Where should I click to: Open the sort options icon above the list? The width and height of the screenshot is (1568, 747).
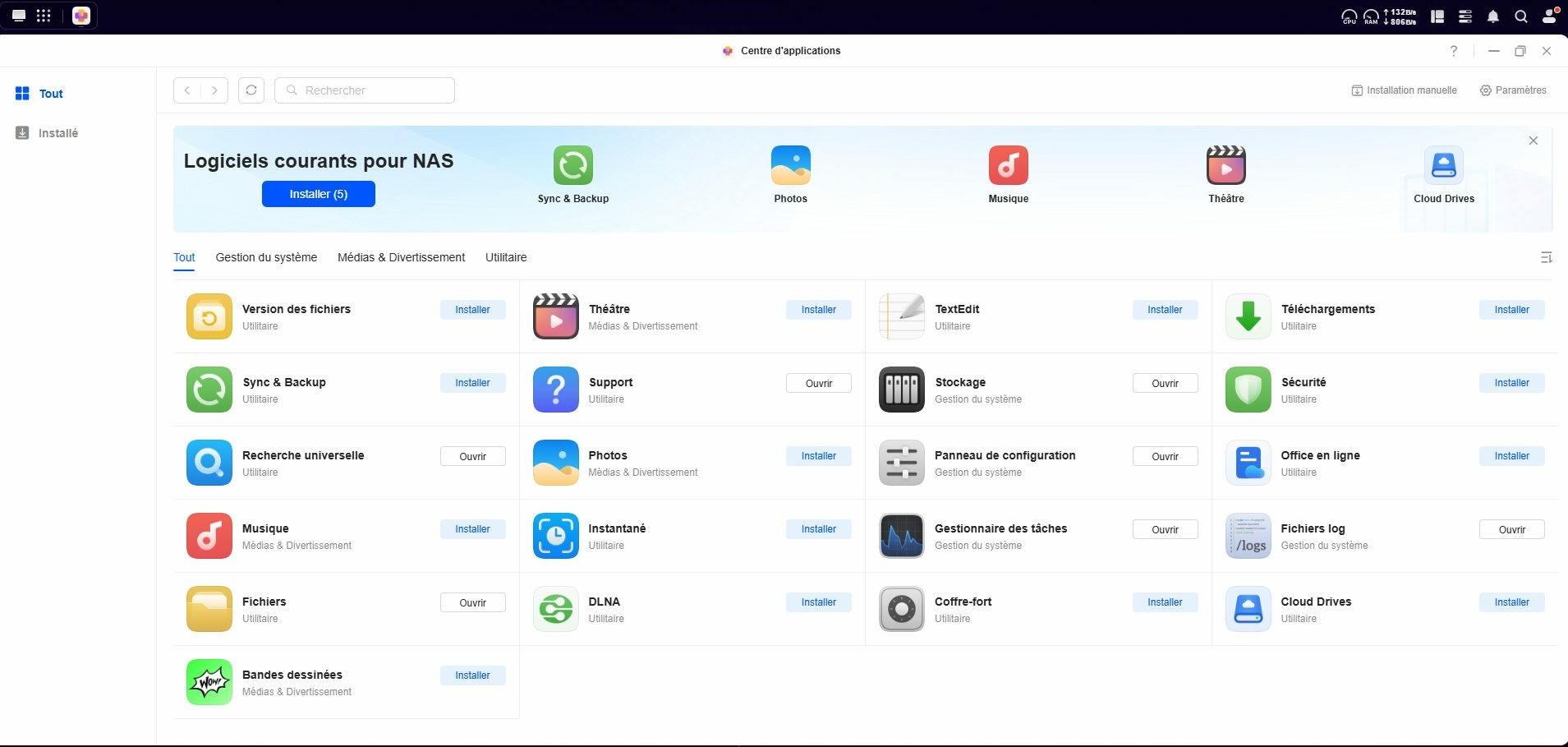[x=1546, y=258]
